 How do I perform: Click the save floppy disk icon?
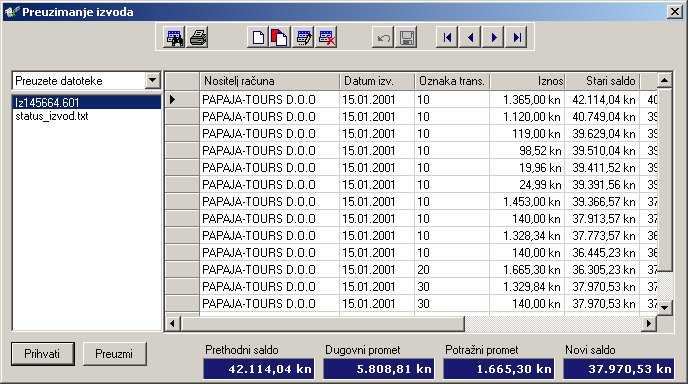[406, 37]
